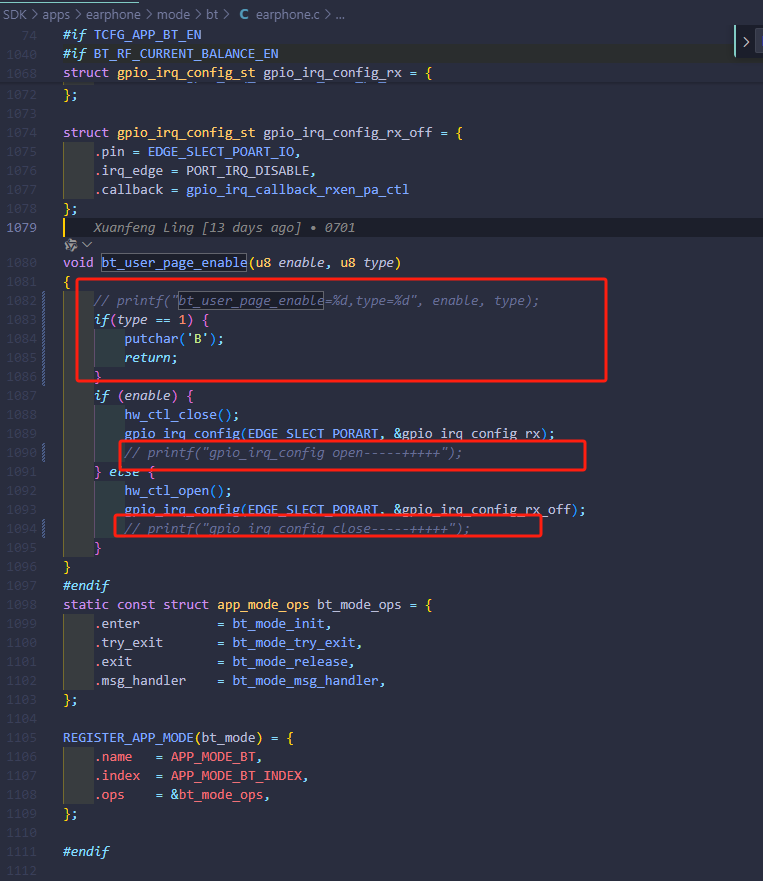Click the trailing ellipsis breadcrumb
The image size is (763, 881).
[x=340, y=16]
